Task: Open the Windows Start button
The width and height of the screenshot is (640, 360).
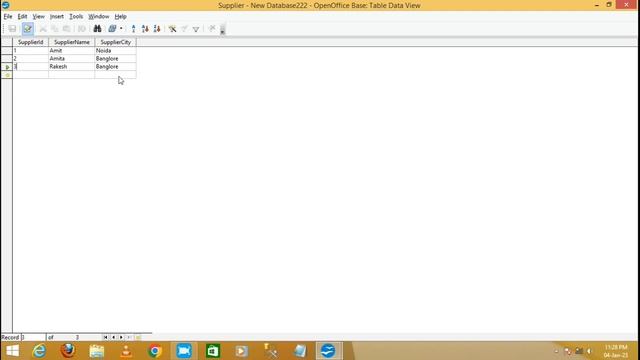Action: point(12,351)
